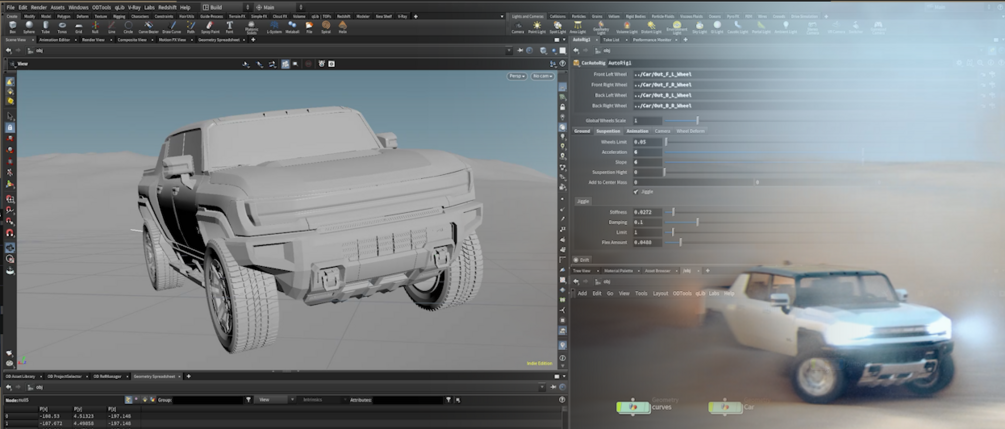Select the Platonic Solids shelf tool
Viewport: 1005px width, 429px height.
click(251, 28)
